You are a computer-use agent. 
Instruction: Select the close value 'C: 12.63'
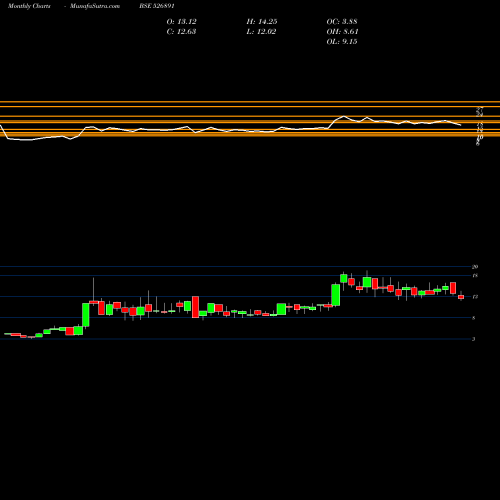(181, 32)
